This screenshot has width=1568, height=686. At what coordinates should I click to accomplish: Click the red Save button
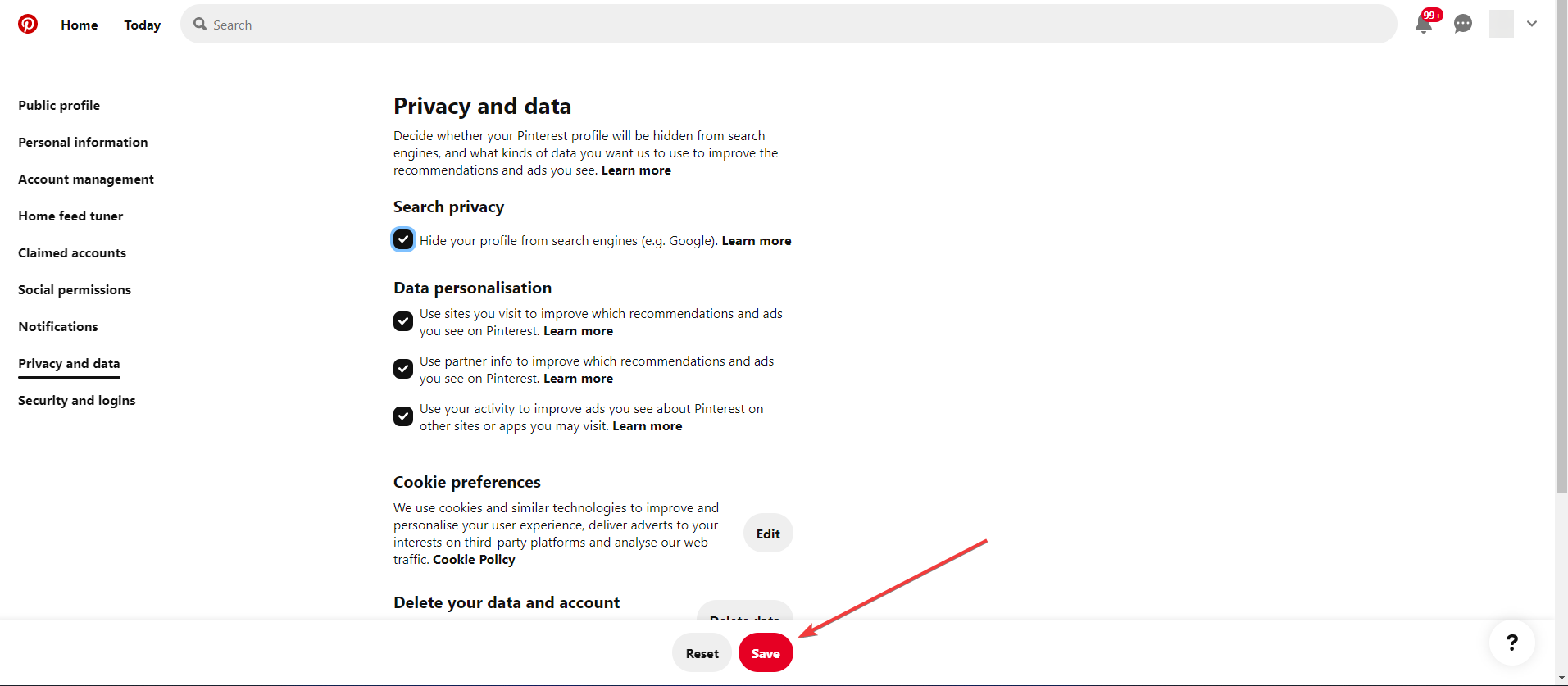pyautogui.click(x=766, y=653)
